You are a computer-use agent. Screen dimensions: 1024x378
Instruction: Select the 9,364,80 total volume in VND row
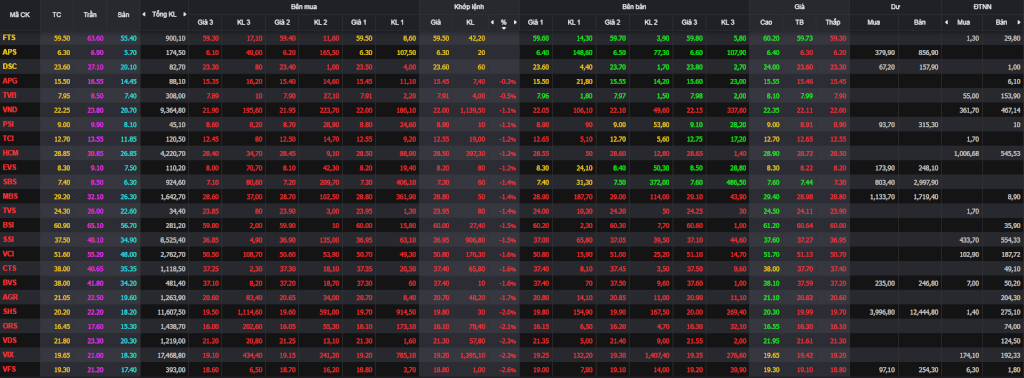click(x=172, y=110)
